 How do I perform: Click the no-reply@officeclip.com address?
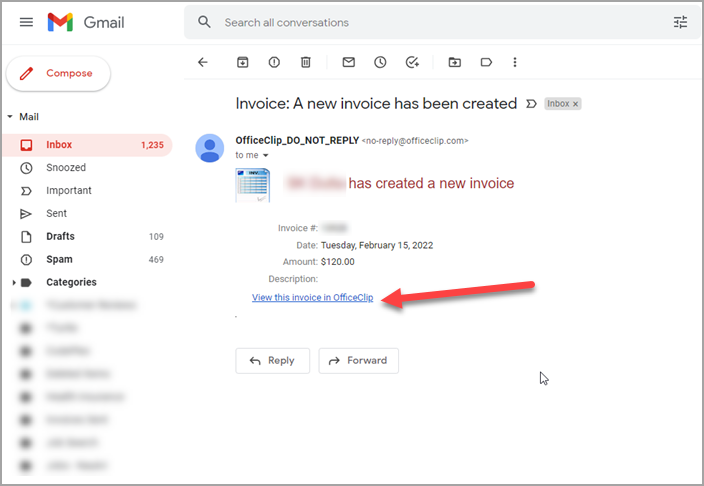(x=415, y=141)
